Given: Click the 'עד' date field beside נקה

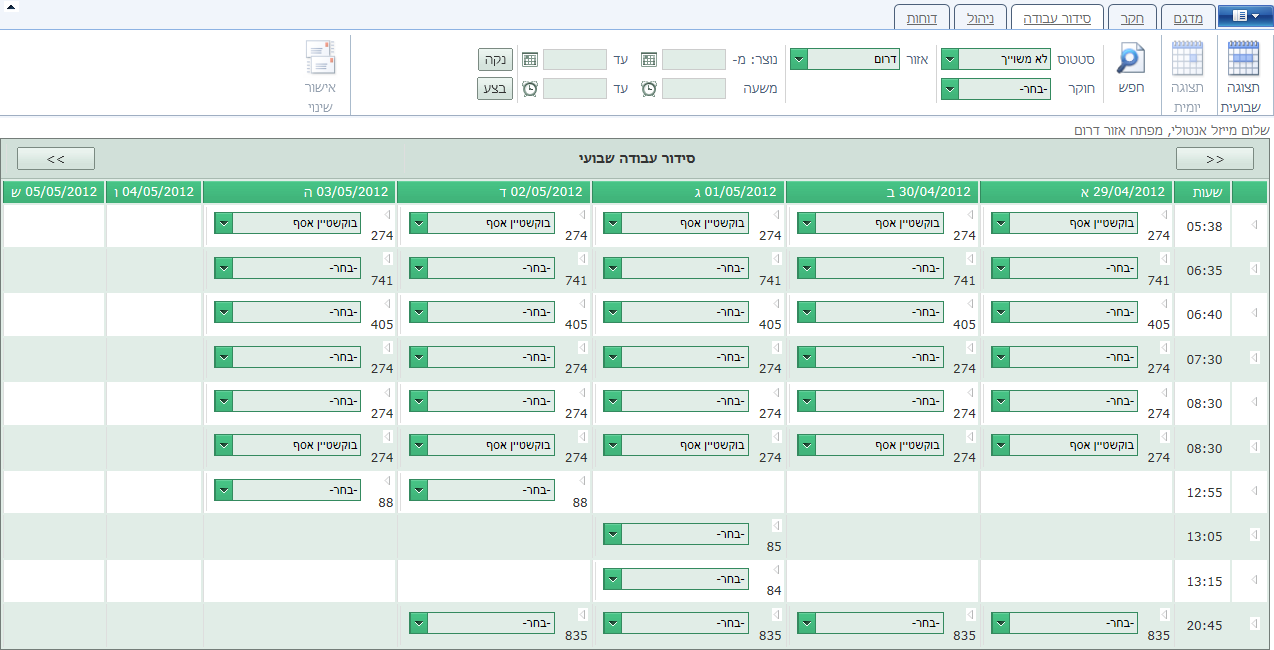Looking at the screenshot, I should tap(575, 60).
